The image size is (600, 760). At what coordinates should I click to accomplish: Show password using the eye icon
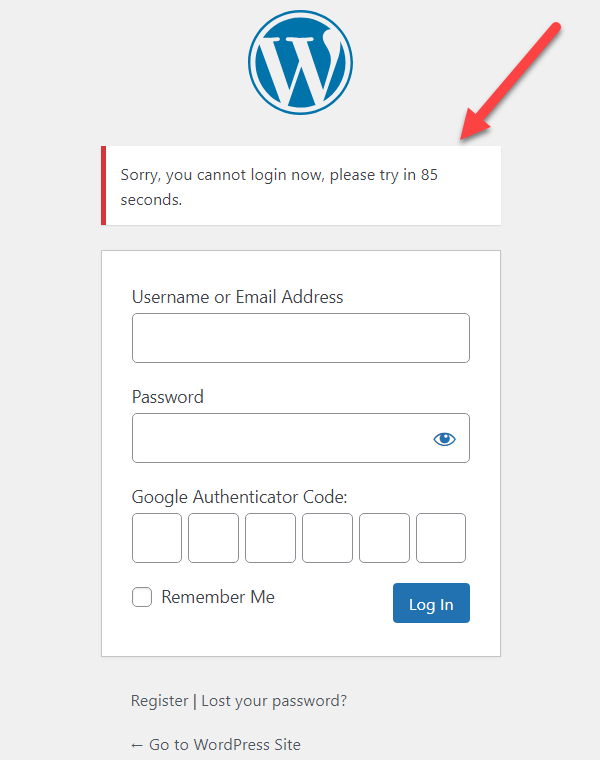click(x=444, y=439)
